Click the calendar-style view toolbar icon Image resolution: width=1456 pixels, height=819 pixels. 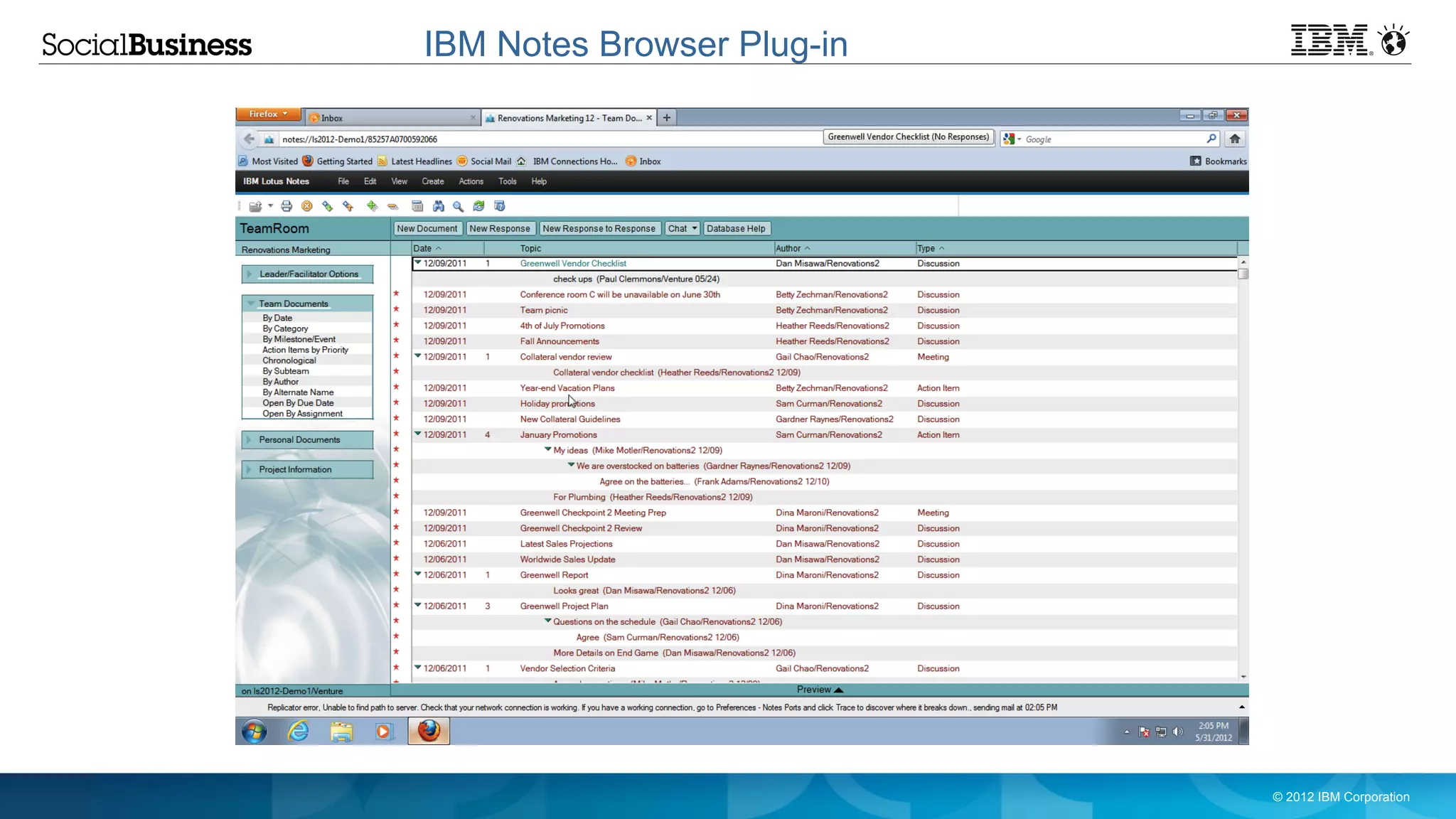coord(417,206)
